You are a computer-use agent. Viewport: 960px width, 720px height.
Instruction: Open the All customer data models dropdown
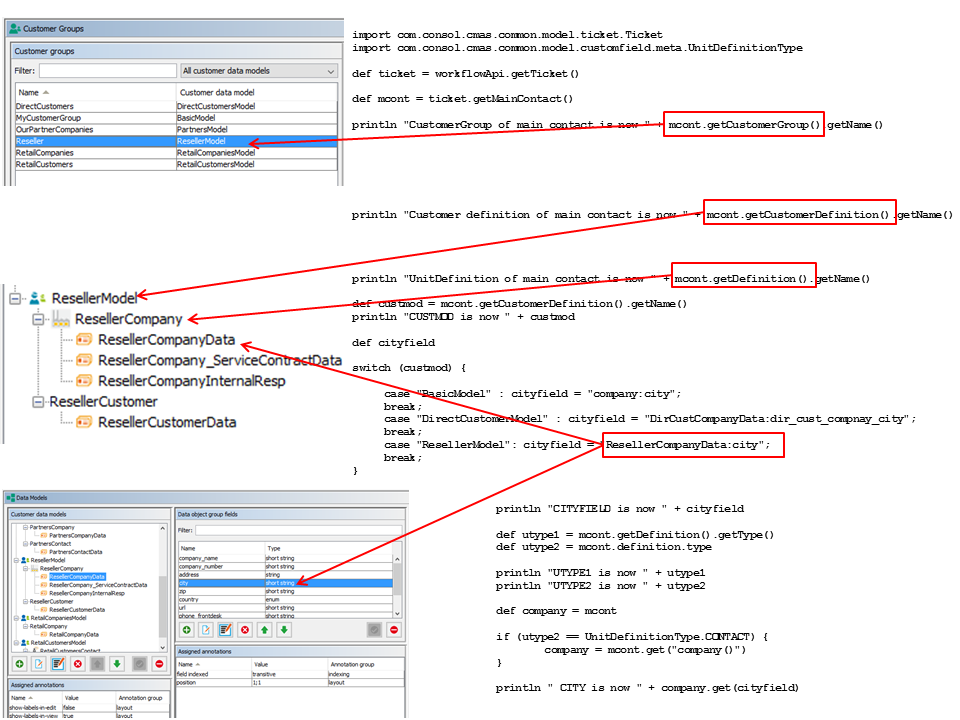257,71
